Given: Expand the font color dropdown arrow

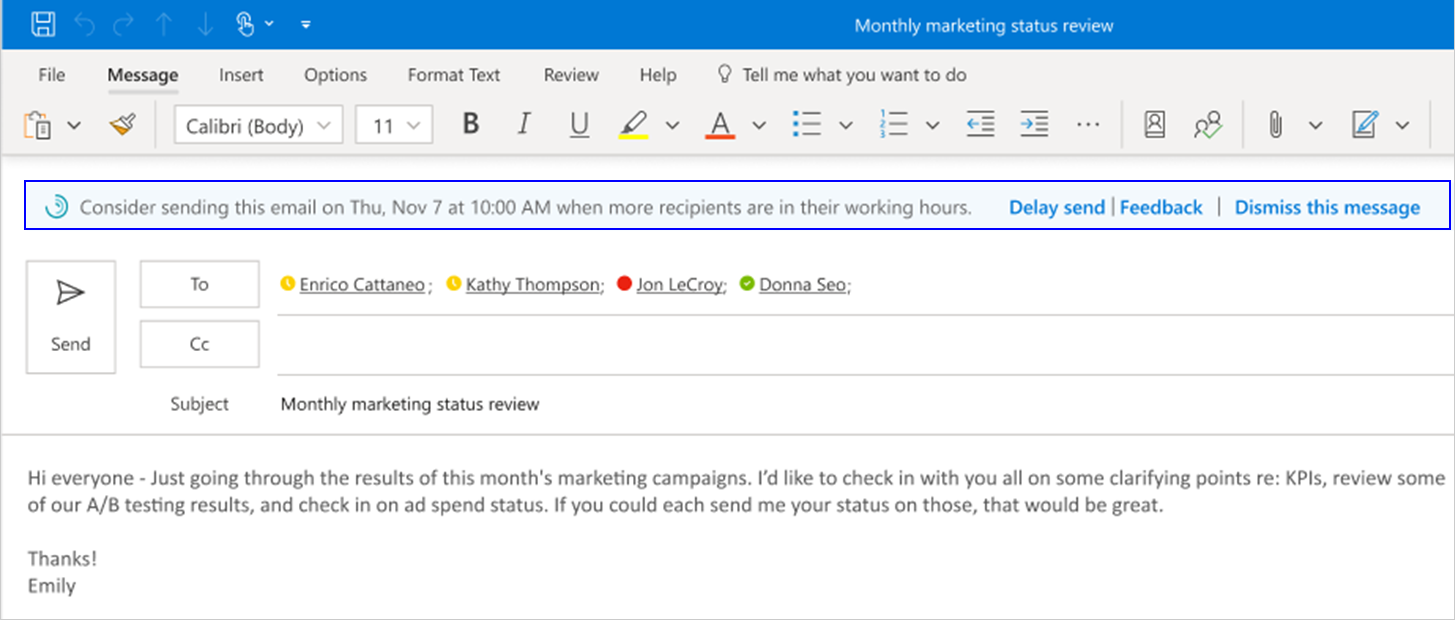Looking at the screenshot, I should click(x=759, y=126).
